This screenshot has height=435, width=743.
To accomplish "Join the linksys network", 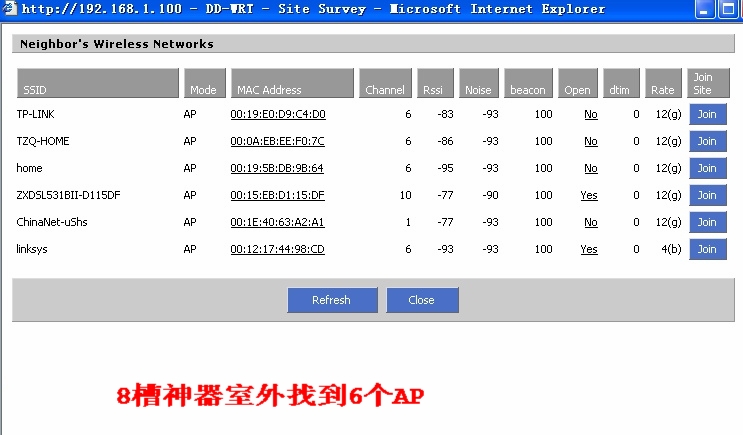I will point(707,249).
